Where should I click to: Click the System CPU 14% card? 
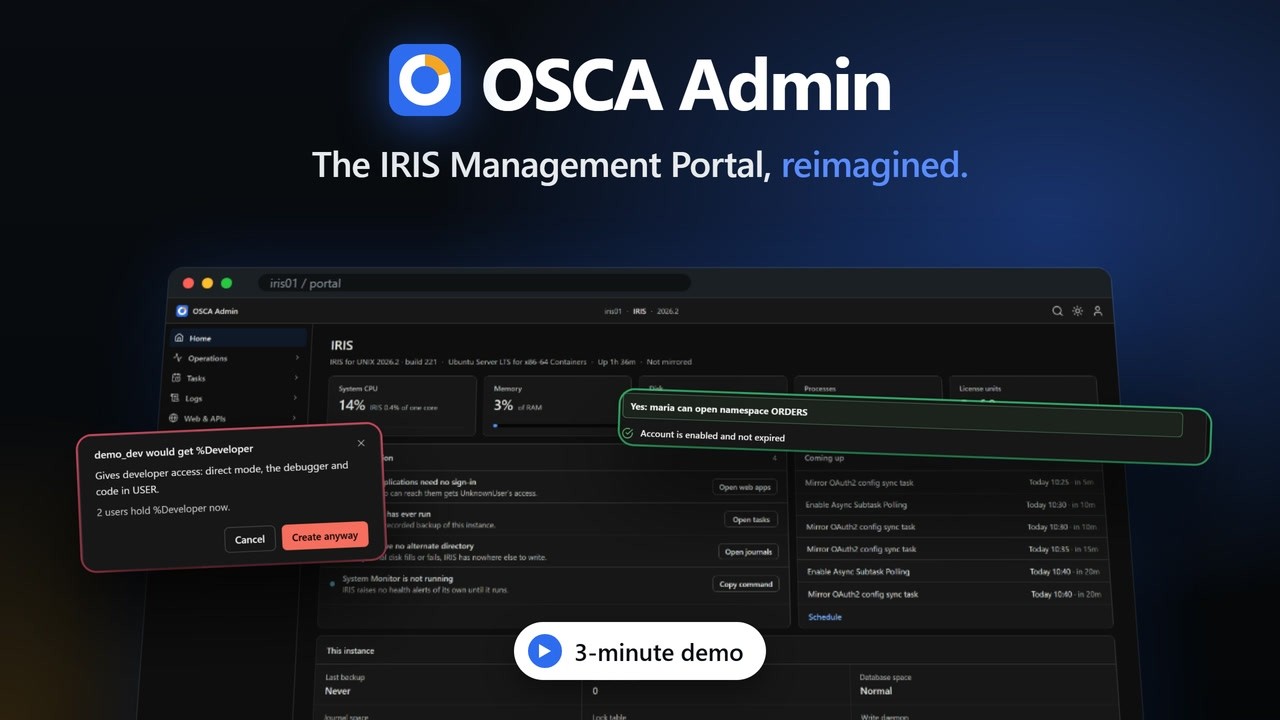point(403,405)
